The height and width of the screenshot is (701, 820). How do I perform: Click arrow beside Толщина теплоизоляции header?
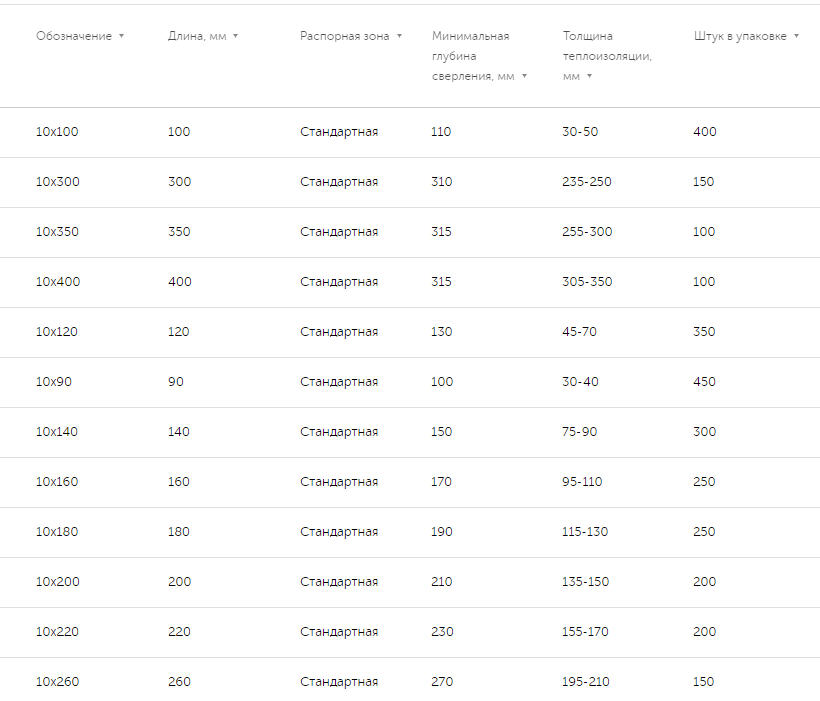589,76
